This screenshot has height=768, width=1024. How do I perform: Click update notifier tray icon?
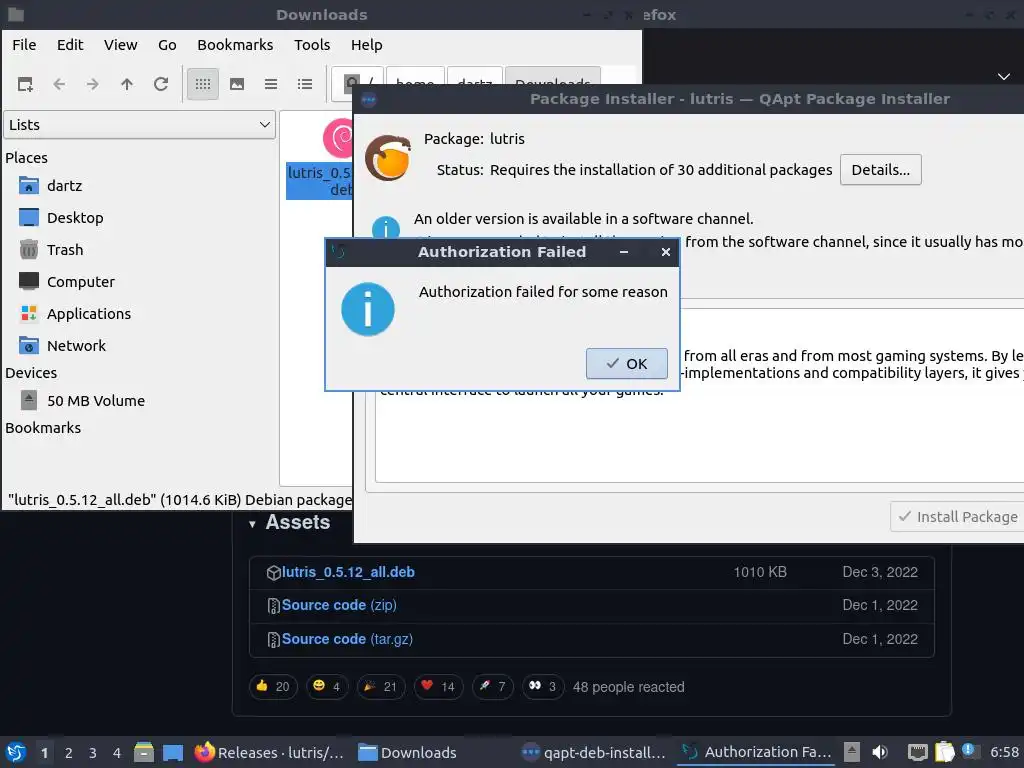(x=968, y=751)
